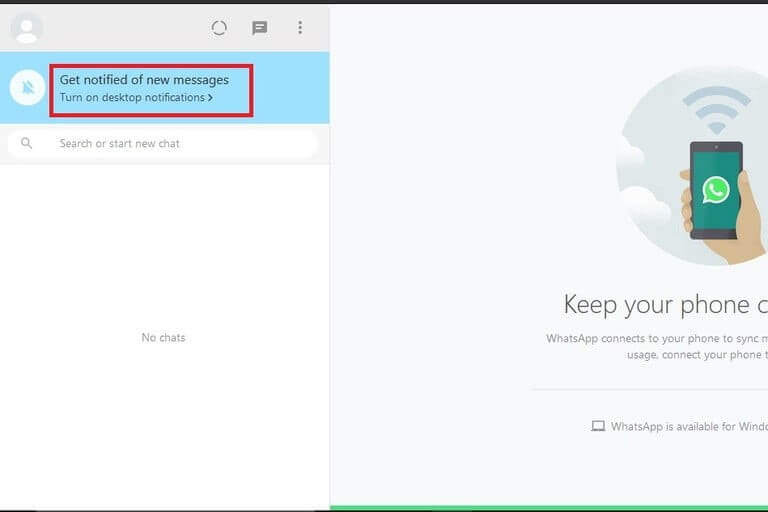
Task: Focus the 'Search or start new chat' field
Action: pos(163,144)
